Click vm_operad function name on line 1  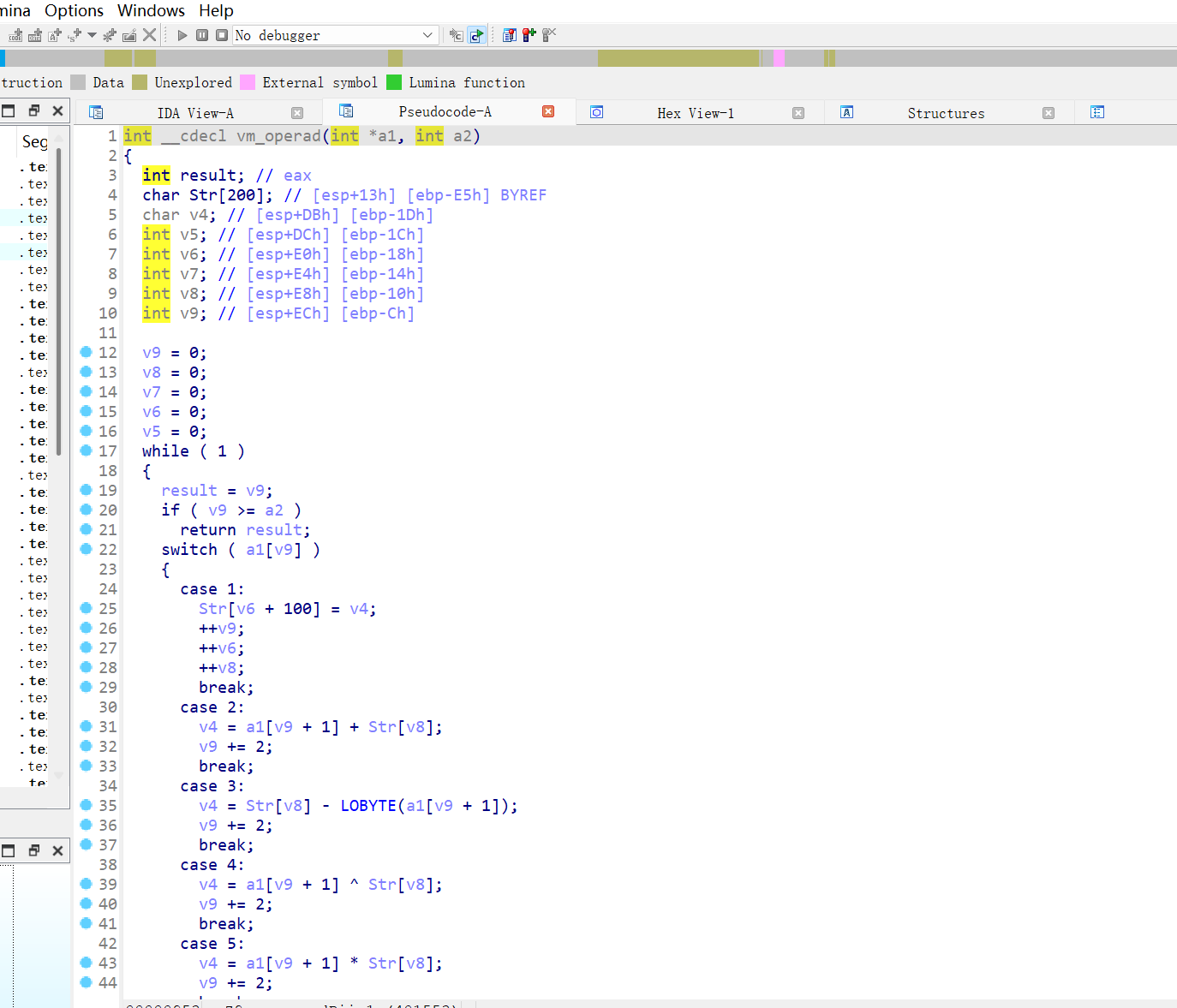point(278,136)
